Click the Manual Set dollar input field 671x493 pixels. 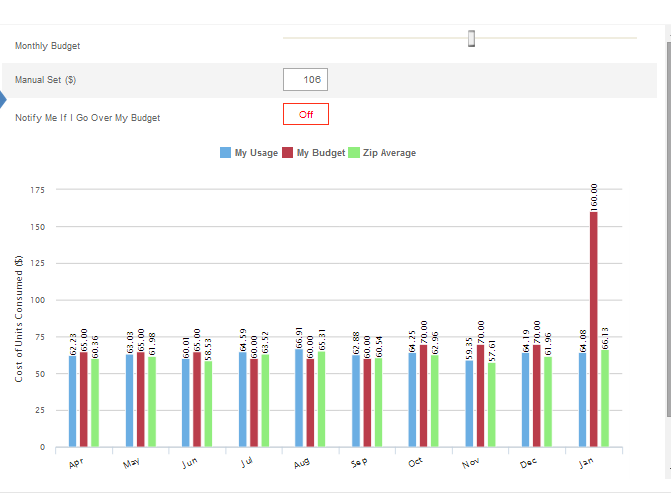pyautogui.click(x=306, y=80)
